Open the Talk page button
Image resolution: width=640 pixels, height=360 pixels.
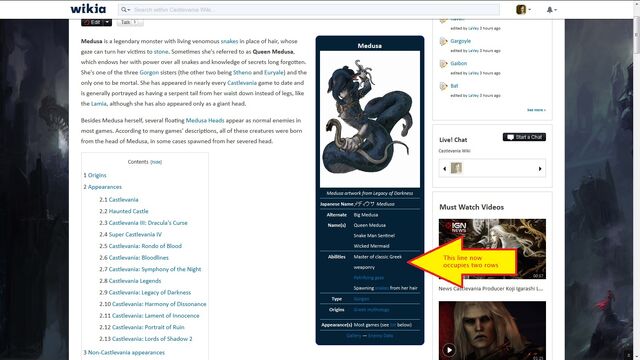(130, 22)
